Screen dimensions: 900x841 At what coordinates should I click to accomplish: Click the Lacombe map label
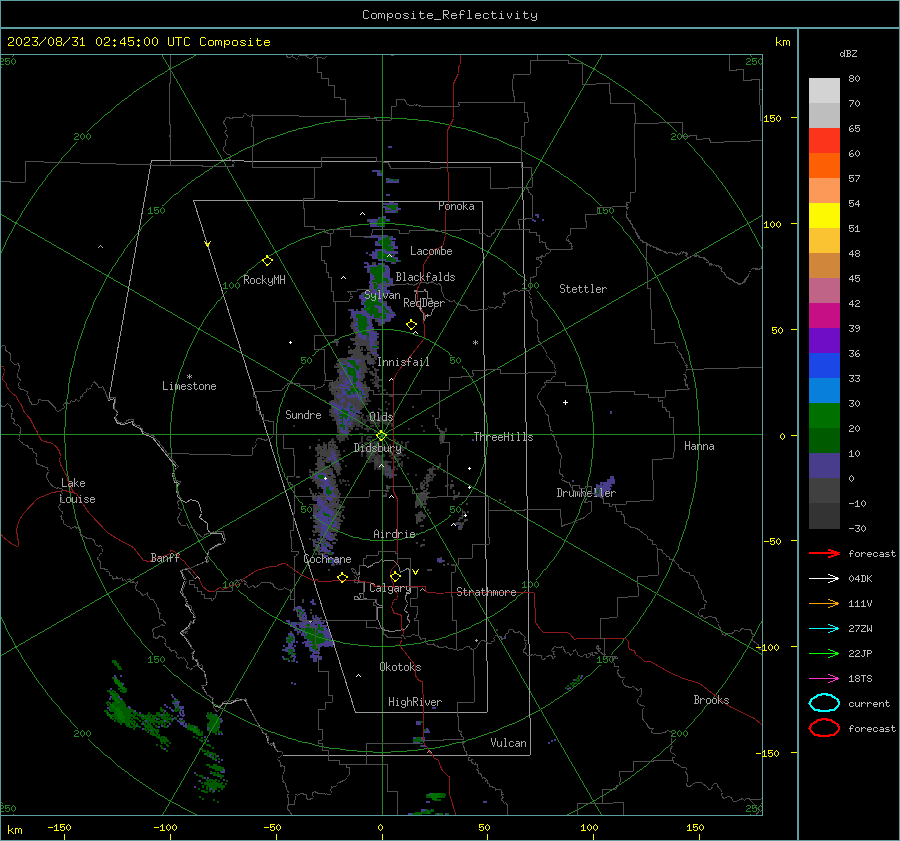click(431, 251)
